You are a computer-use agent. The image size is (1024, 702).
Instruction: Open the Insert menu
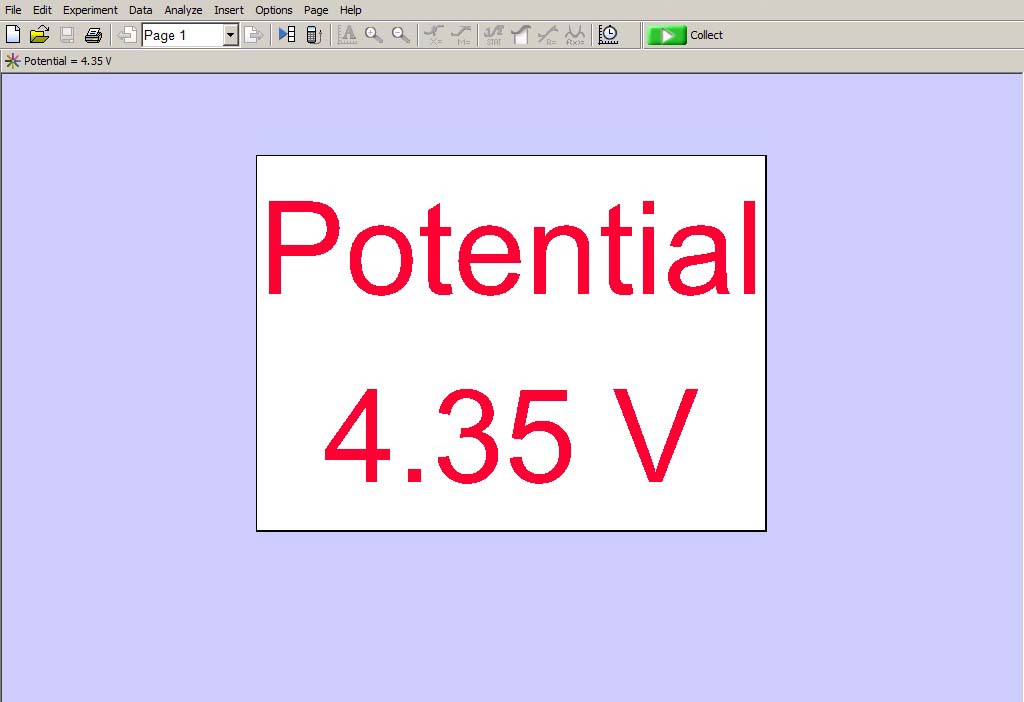pos(228,10)
